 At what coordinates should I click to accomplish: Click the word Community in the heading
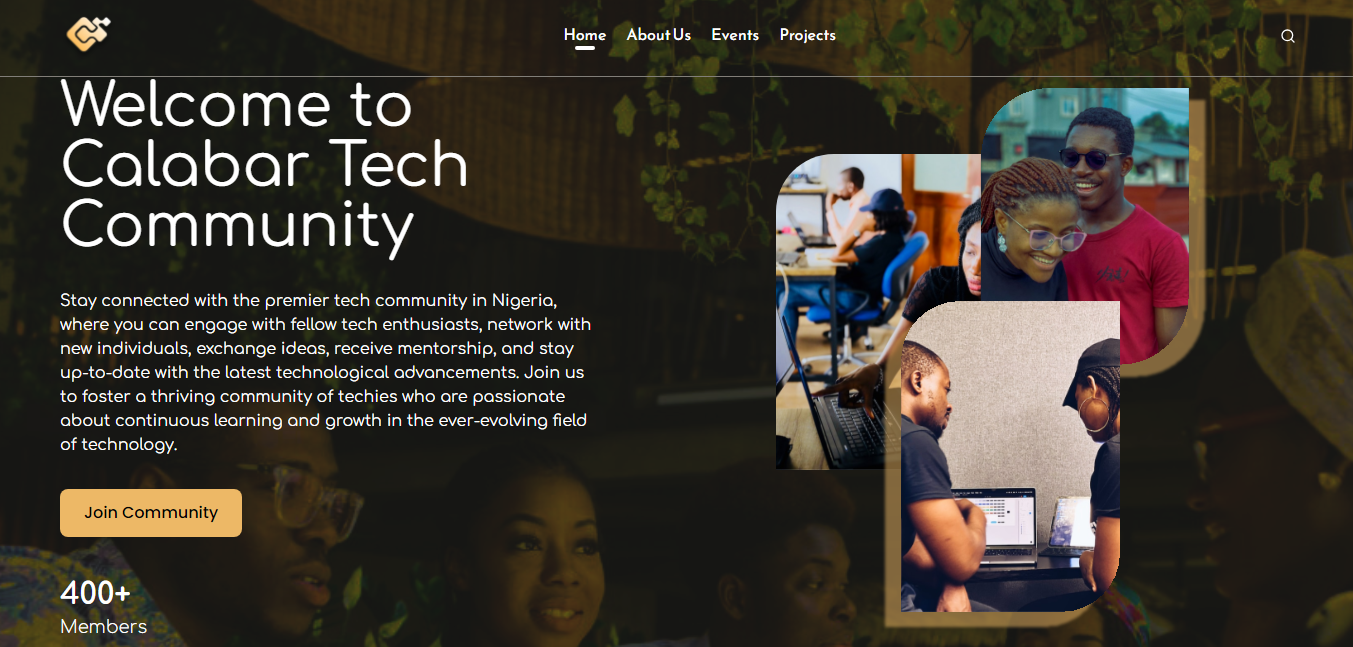click(x=238, y=224)
